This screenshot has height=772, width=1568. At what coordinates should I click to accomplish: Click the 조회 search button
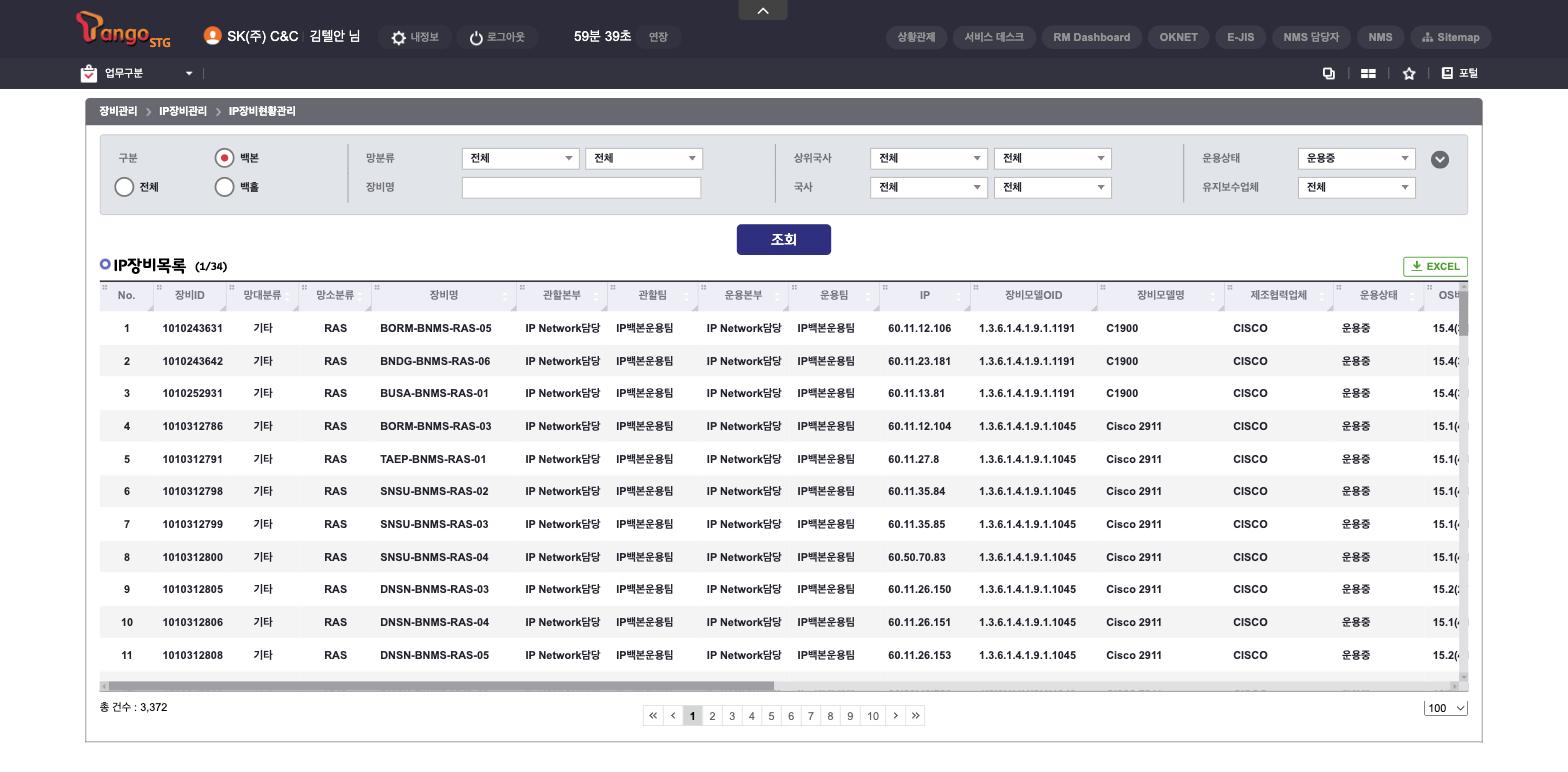pos(784,240)
